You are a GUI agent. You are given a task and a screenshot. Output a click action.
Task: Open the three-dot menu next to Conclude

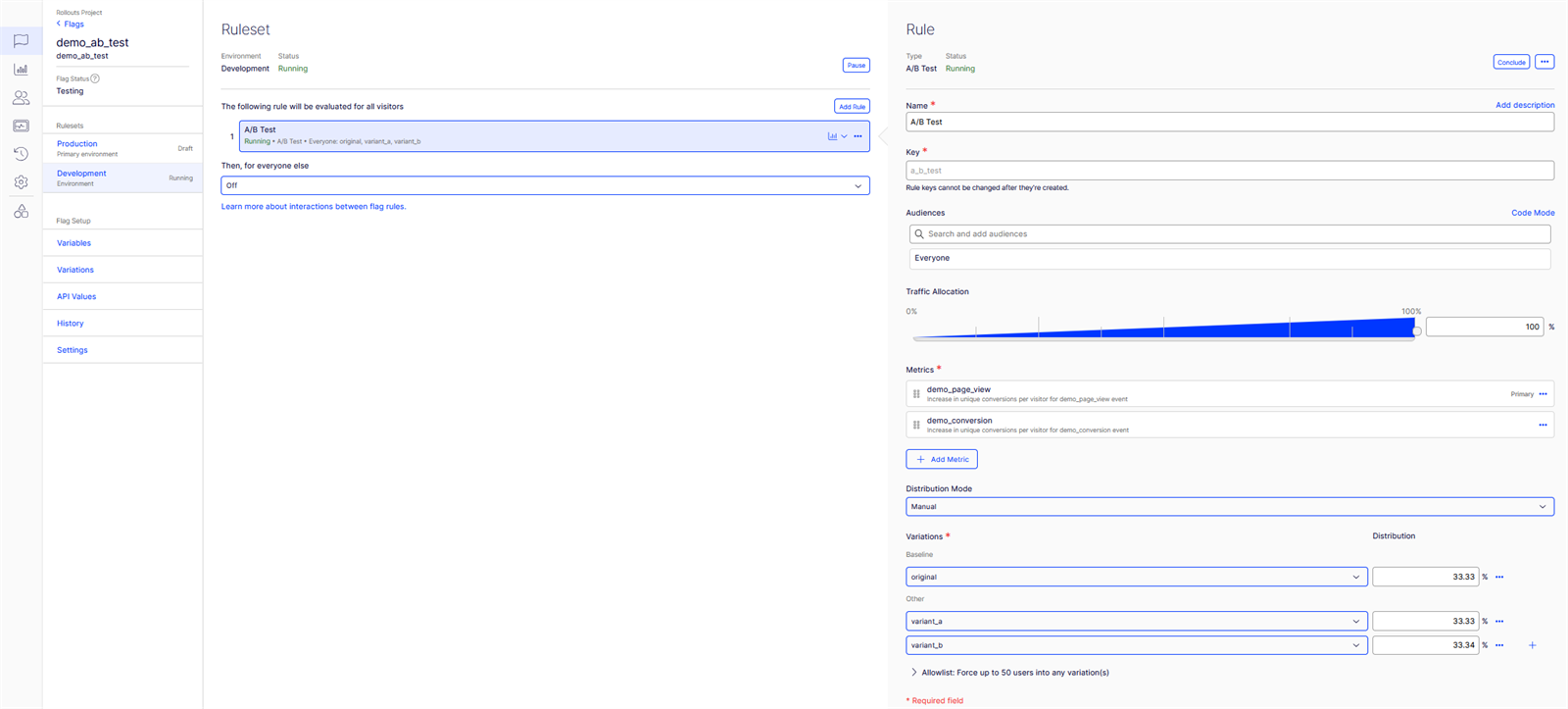[x=1544, y=62]
